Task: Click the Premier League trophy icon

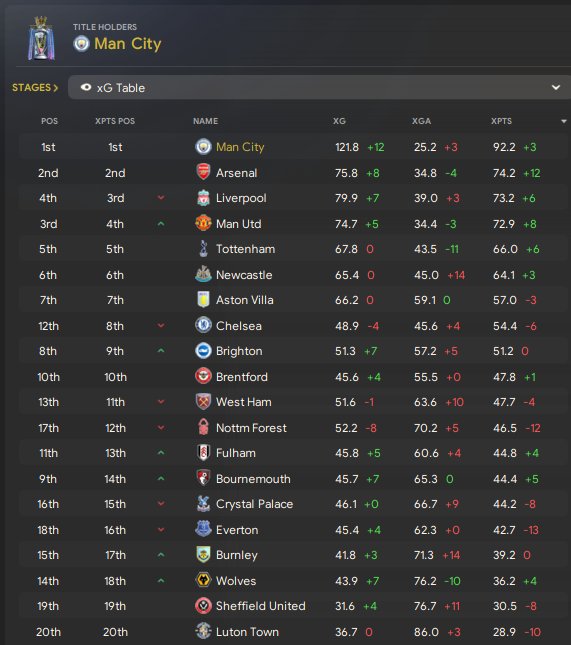Action: (41, 39)
